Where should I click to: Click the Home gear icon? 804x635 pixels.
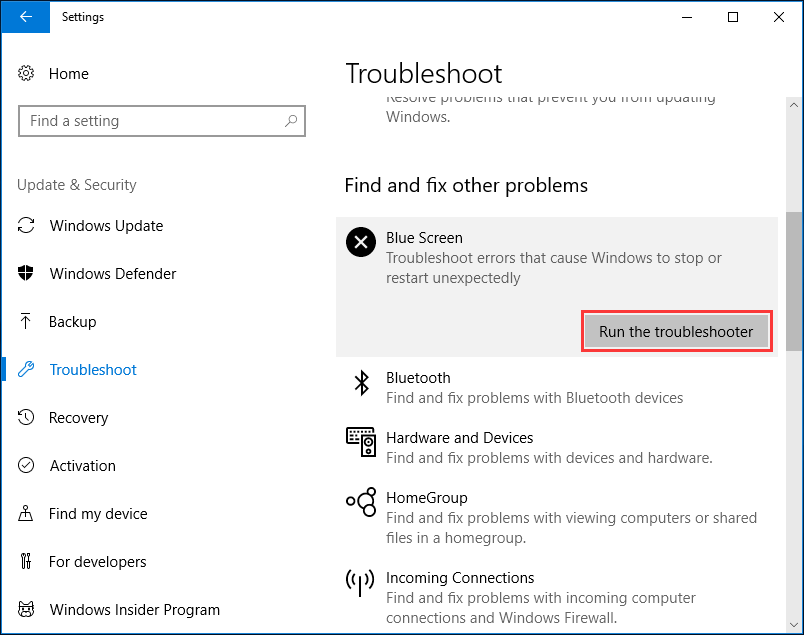pyautogui.click(x=26, y=73)
